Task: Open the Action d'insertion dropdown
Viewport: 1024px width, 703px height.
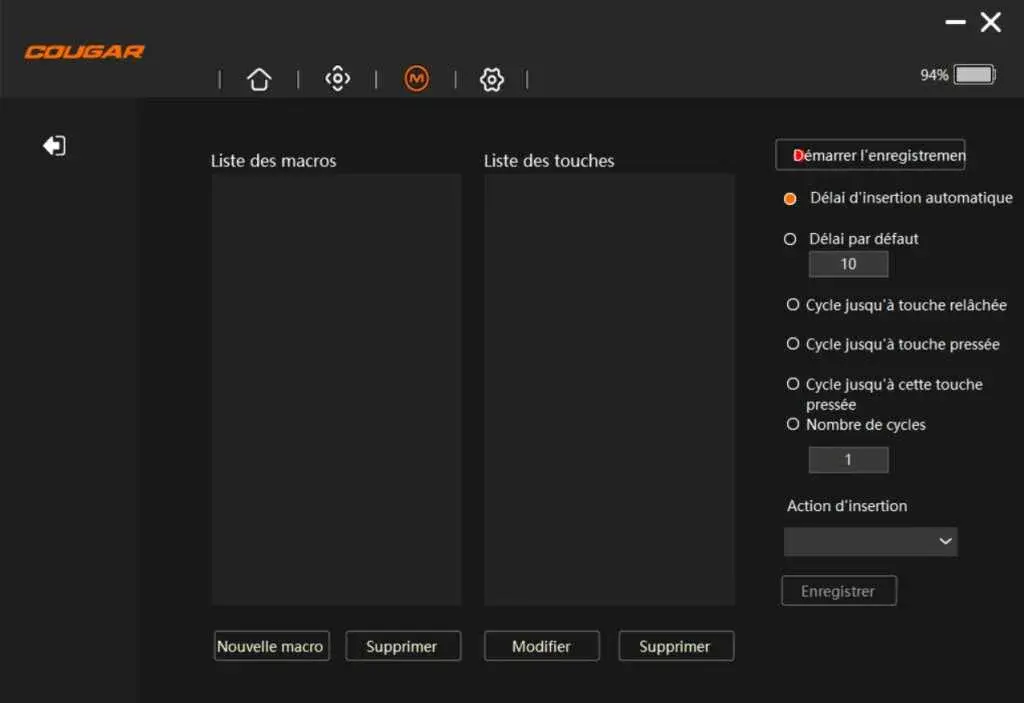Action: click(869, 541)
